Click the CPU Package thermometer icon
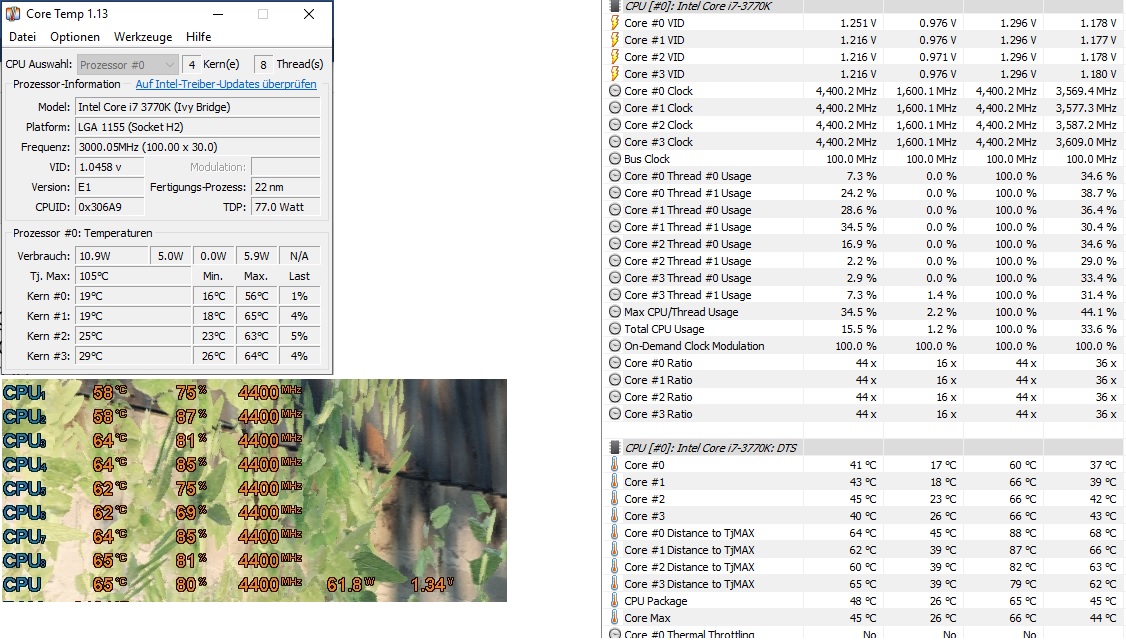This screenshot has height=643, width=1126. 615,601
